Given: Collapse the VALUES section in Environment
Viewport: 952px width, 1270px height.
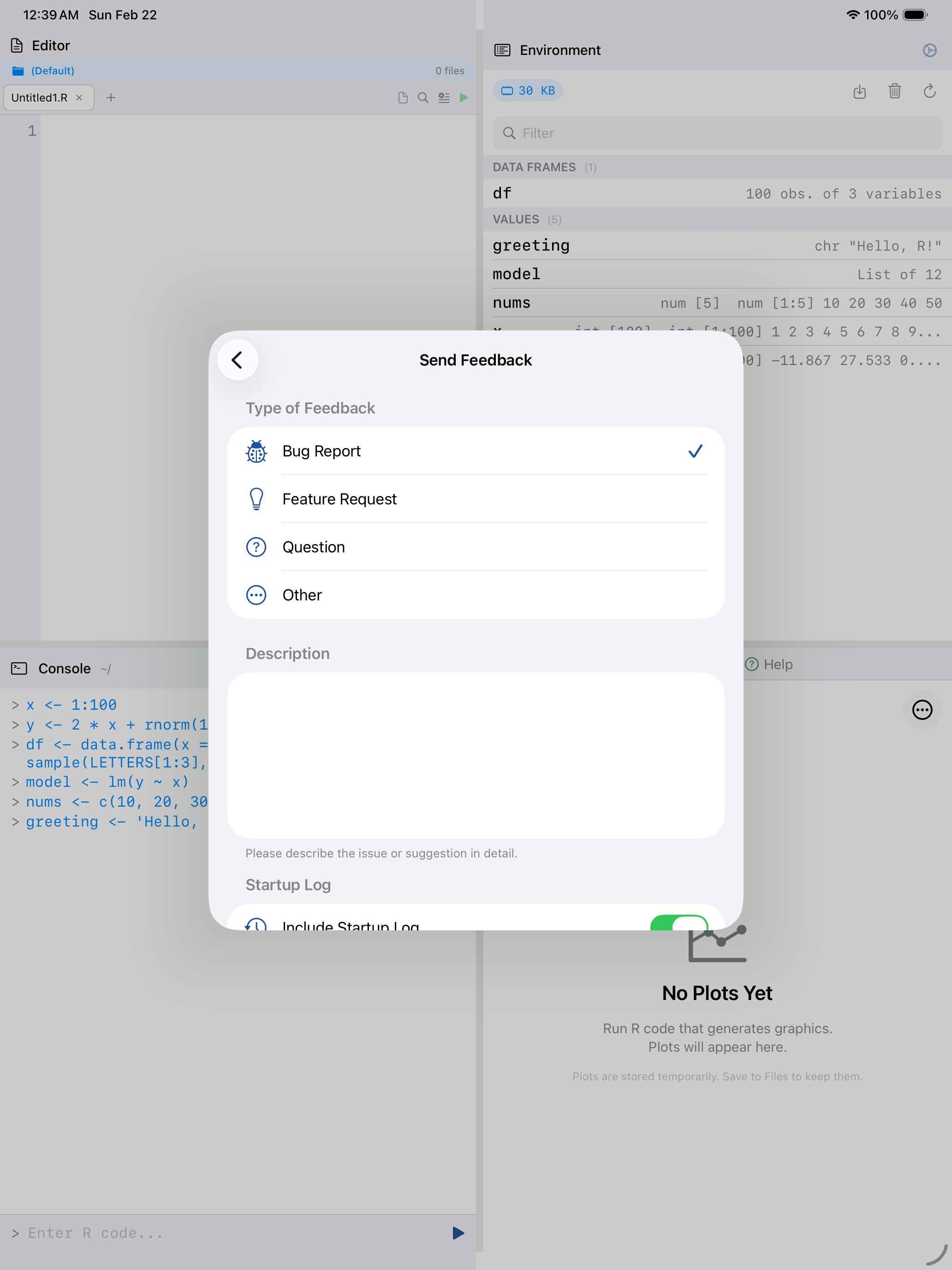Looking at the screenshot, I should tap(515, 219).
